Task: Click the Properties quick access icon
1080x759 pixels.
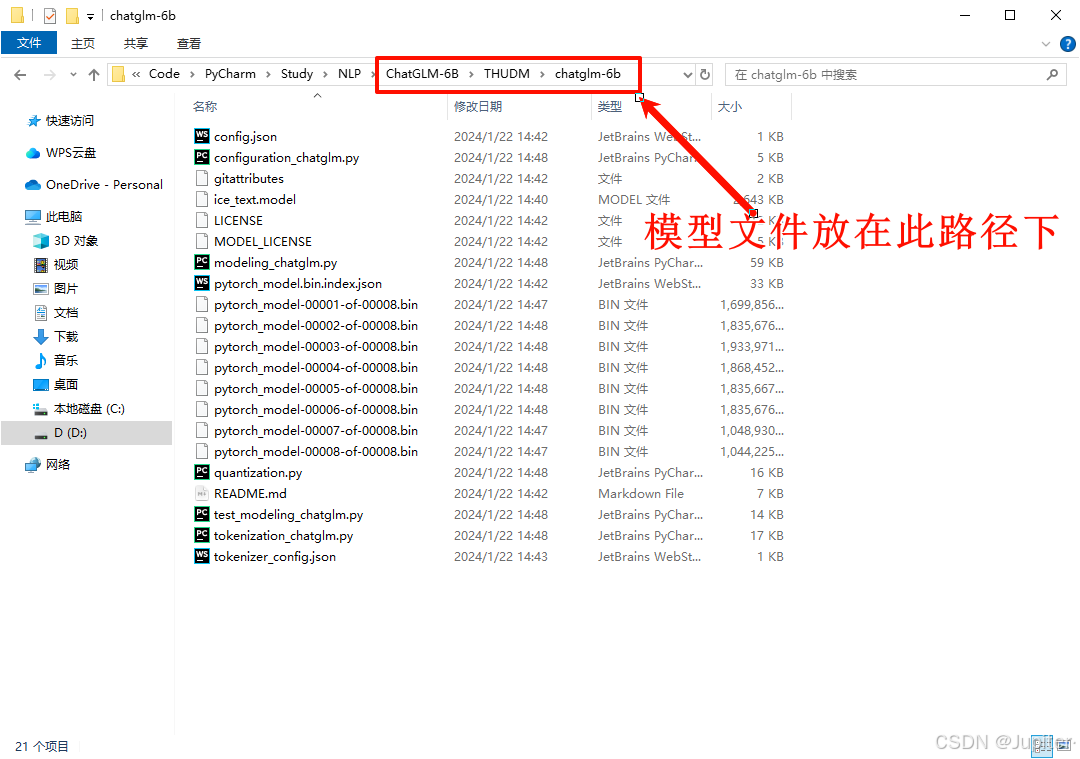Action: click(50, 15)
